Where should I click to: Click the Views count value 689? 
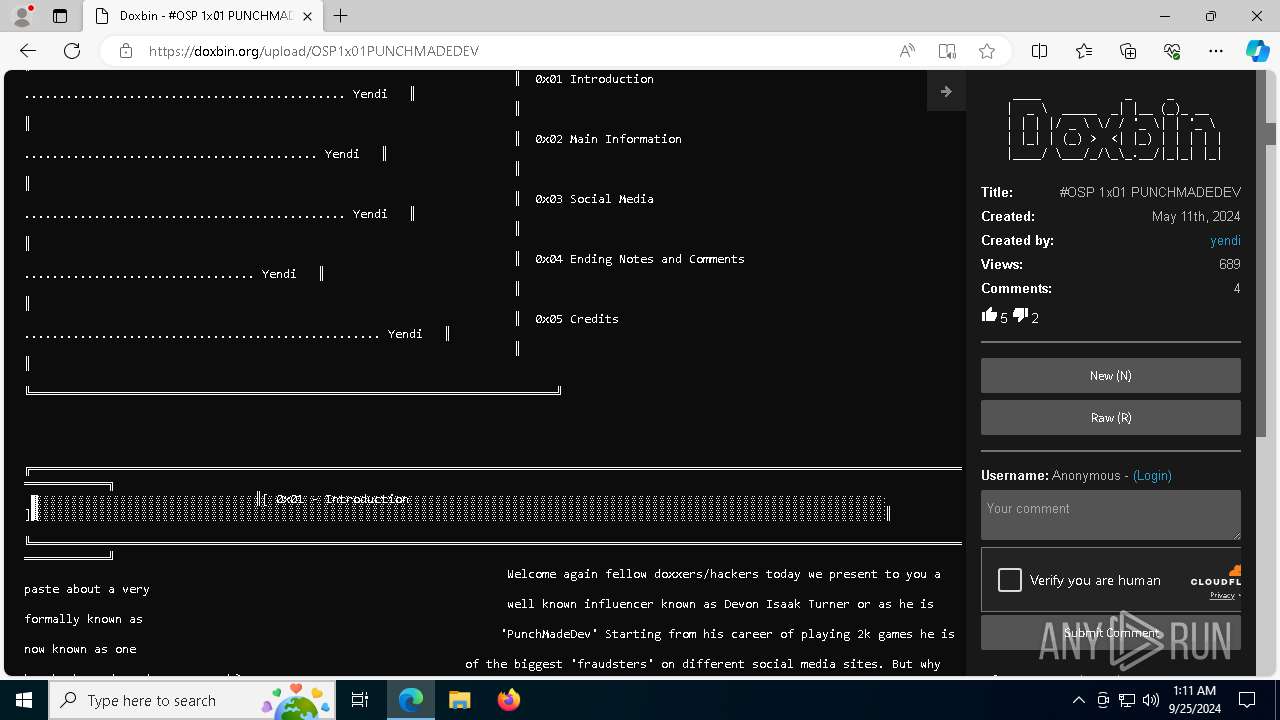pyautogui.click(x=1230, y=264)
